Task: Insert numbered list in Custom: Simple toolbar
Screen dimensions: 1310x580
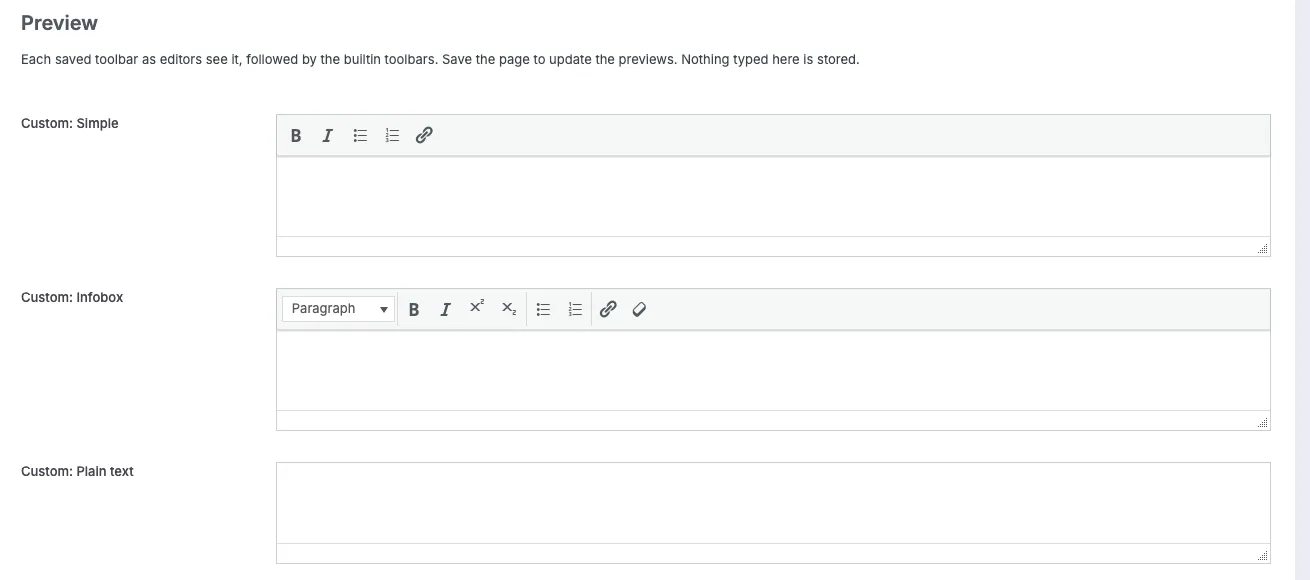Action: pyautogui.click(x=392, y=136)
